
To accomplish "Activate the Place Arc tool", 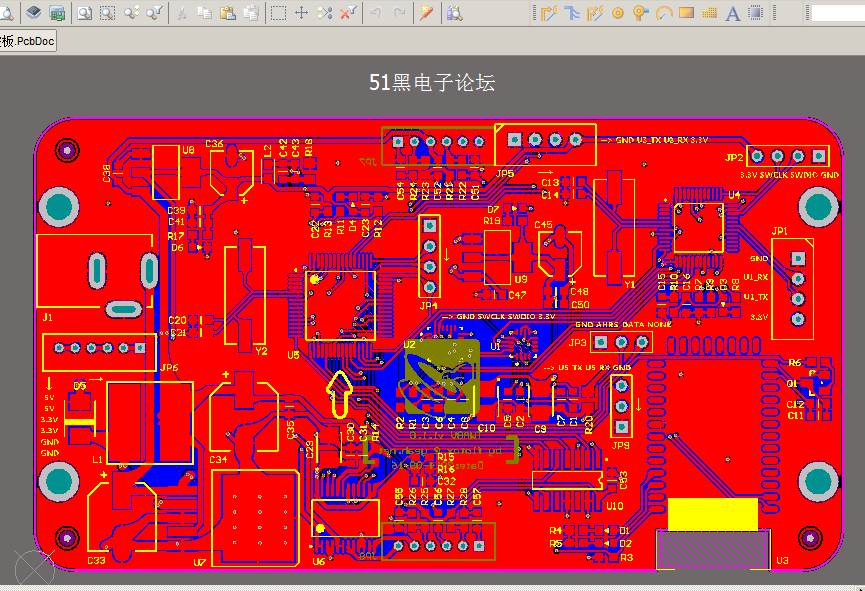I will [x=664, y=13].
